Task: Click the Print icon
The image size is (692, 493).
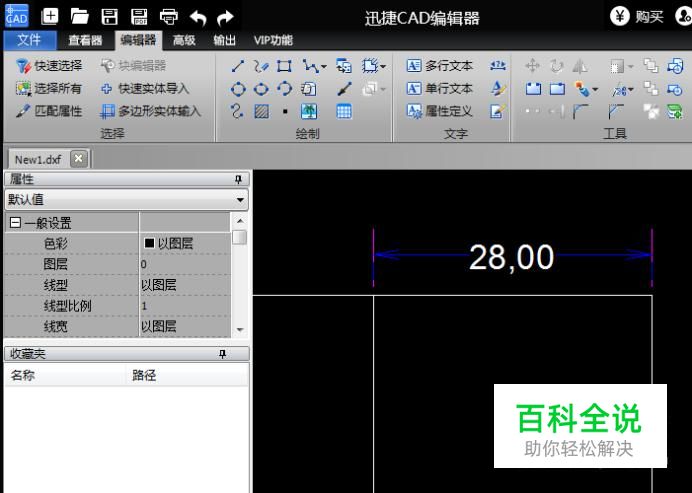Action: tap(169, 17)
